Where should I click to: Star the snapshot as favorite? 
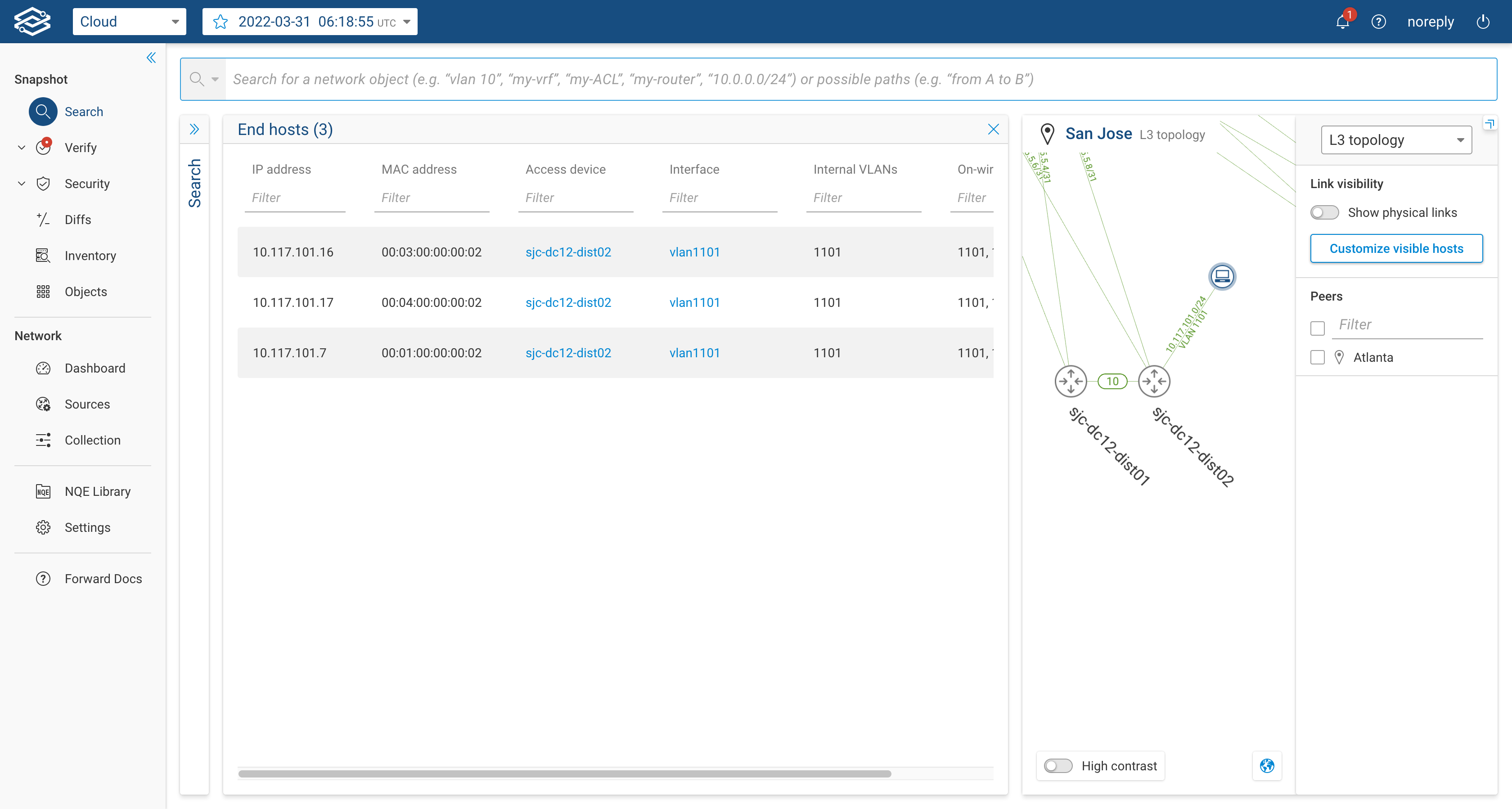tap(220, 22)
